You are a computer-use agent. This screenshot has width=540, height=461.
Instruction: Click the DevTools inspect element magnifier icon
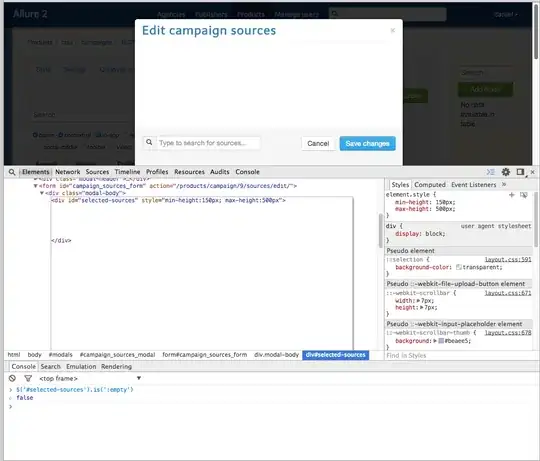point(12,172)
